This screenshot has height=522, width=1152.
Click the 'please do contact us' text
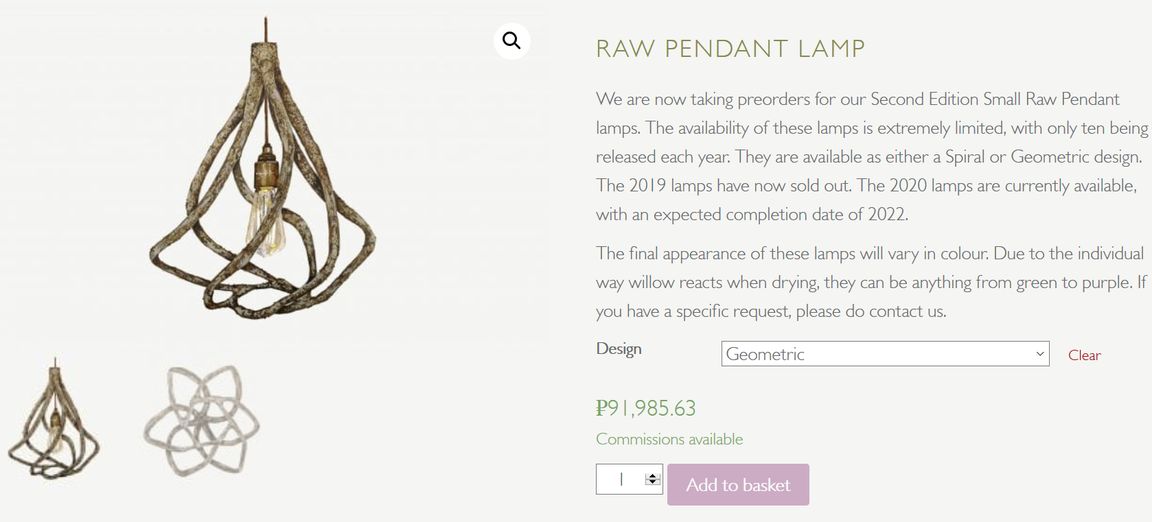pyautogui.click(x=872, y=311)
